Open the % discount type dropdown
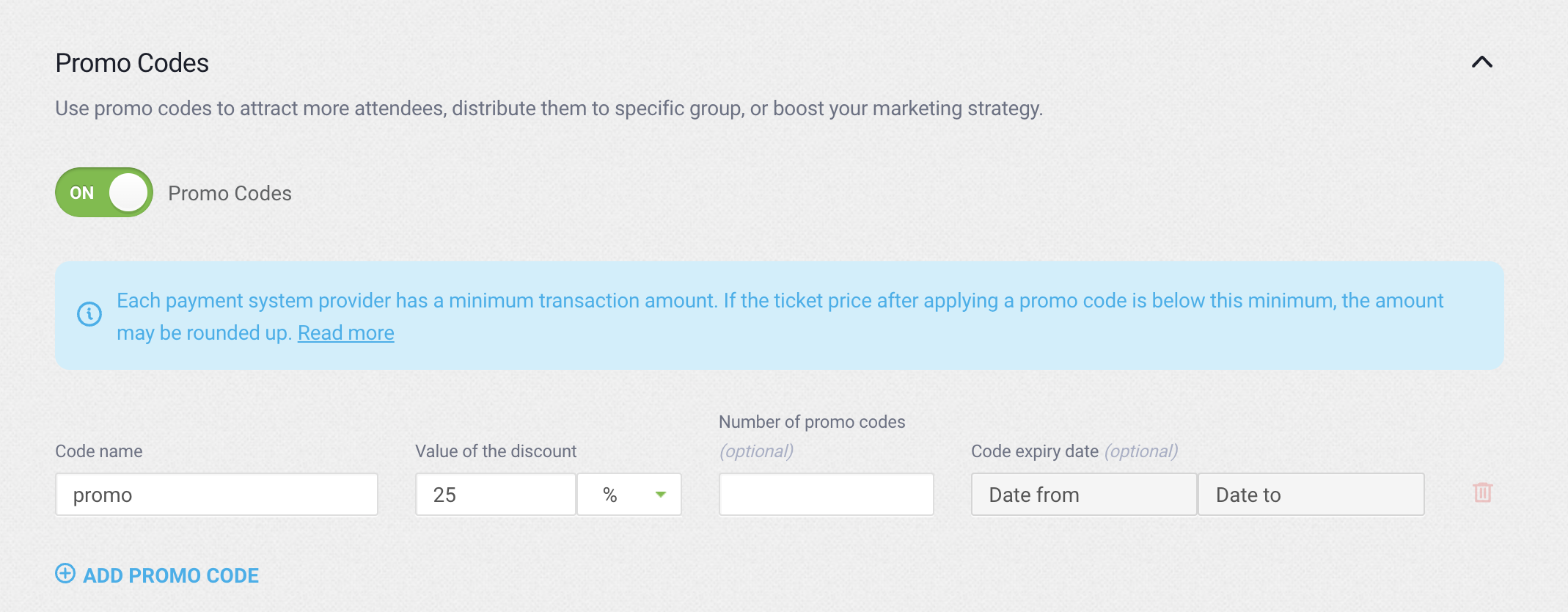This screenshot has height=612, width=1568. pyautogui.click(x=629, y=495)
